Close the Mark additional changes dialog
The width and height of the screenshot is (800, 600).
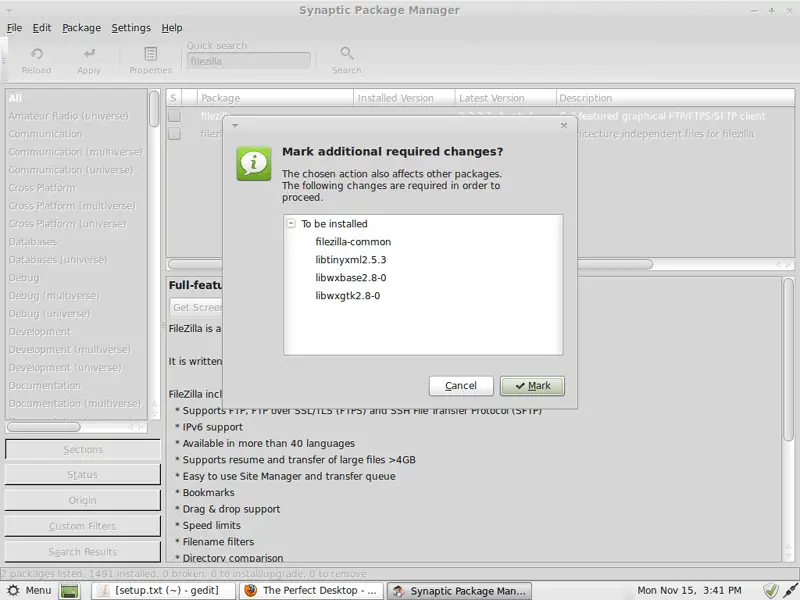(564, 125)
